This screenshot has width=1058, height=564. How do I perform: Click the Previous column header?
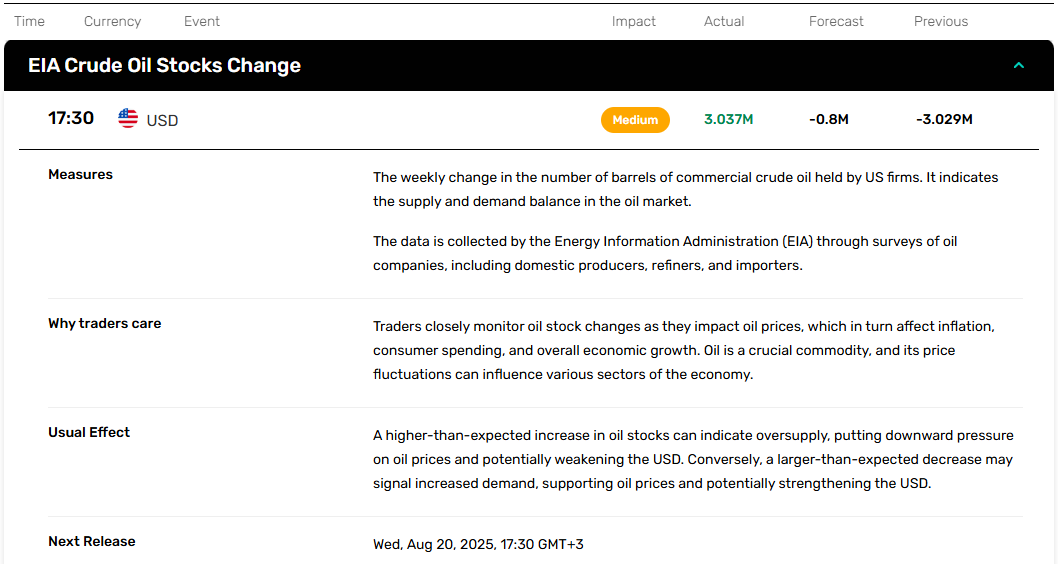point(941,22)
